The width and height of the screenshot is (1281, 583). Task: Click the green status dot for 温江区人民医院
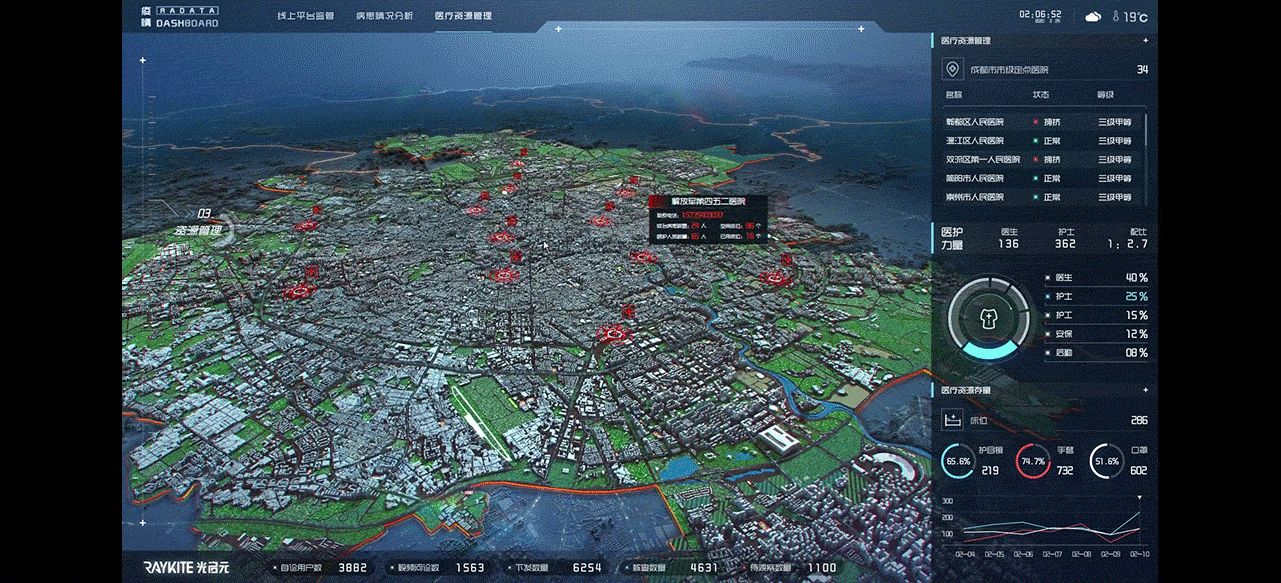(1034, 141)
